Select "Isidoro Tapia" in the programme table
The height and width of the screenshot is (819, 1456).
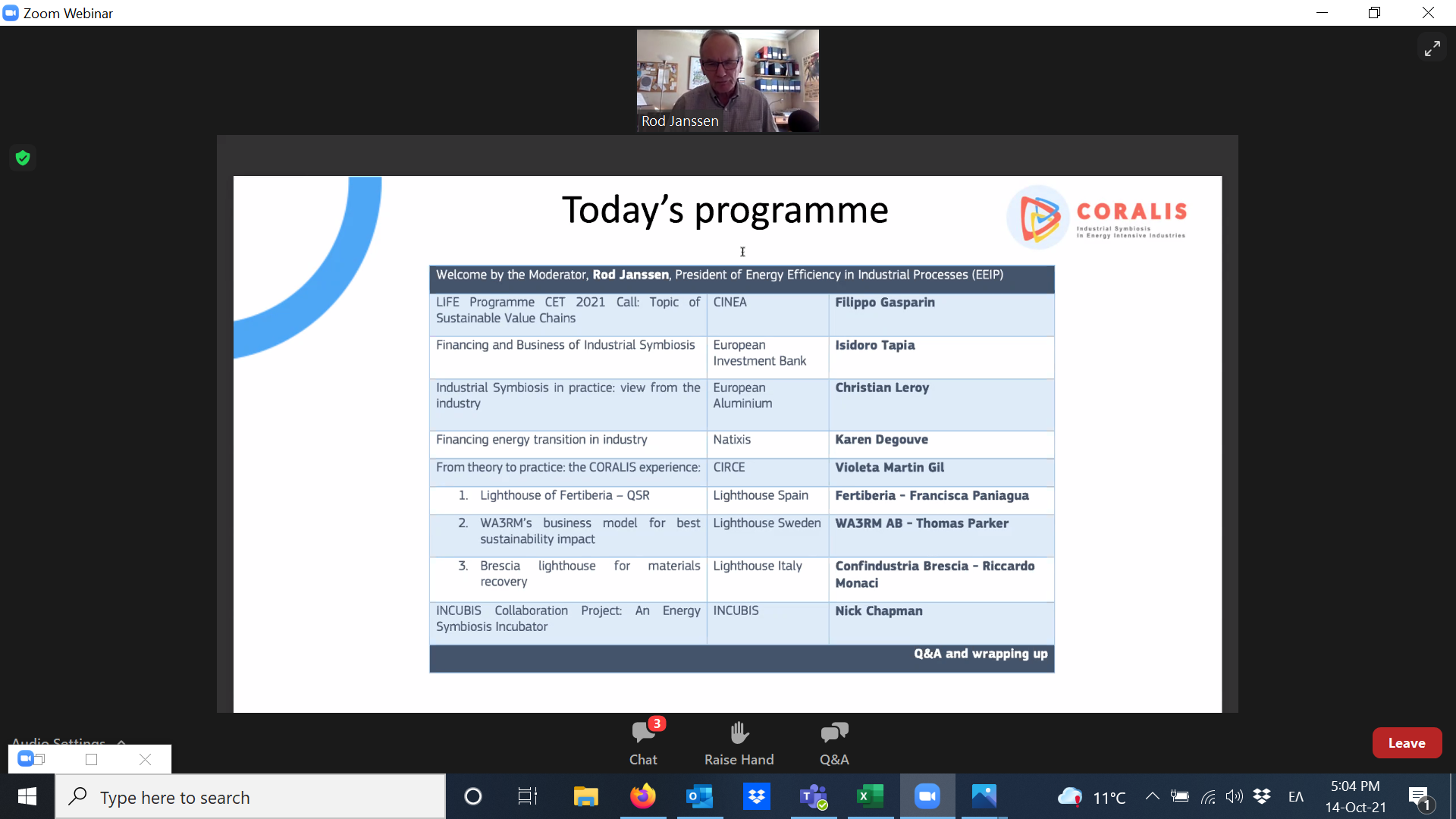[875, 345]
